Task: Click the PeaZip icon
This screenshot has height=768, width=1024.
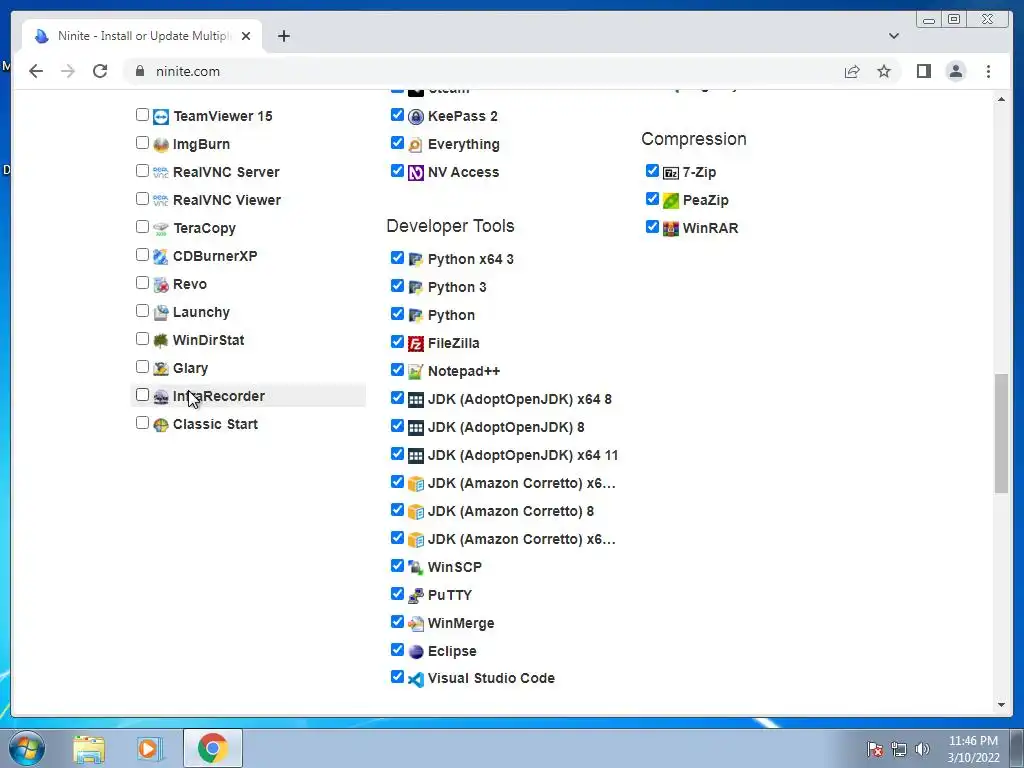Action: (671, 201)
